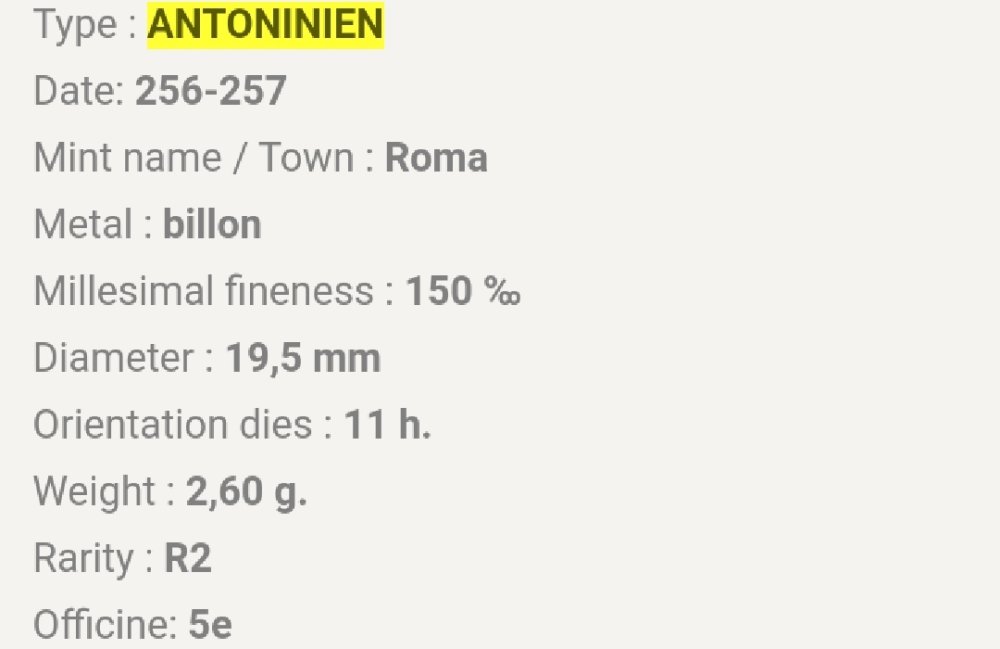Select the date value 256-257
The width and height of the screenshot is (1000, 649).
(x=210, y=92)
